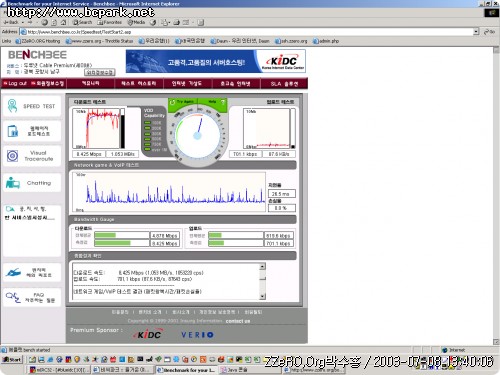Click the Search icon in the IE toolbar

(82, 22)
